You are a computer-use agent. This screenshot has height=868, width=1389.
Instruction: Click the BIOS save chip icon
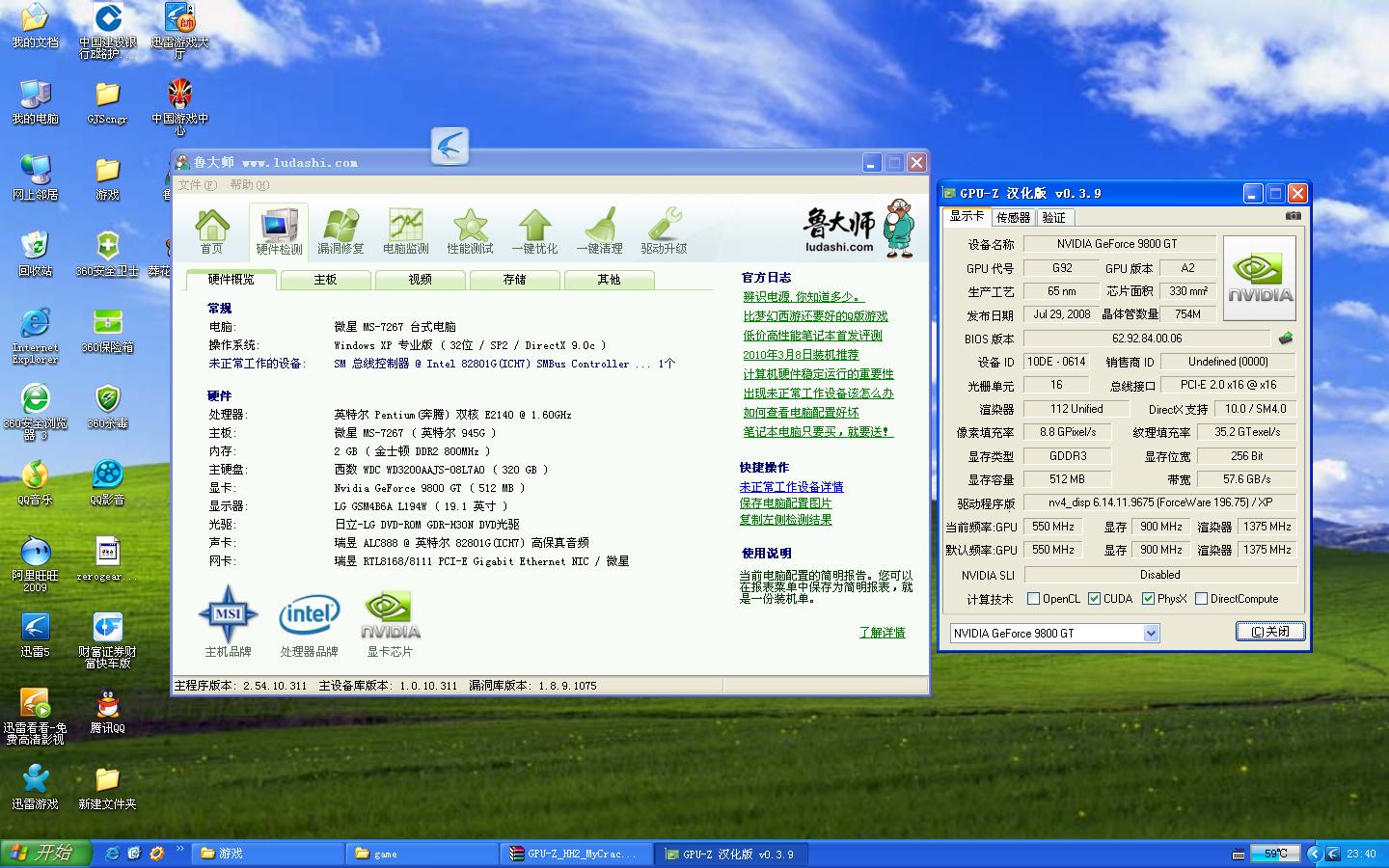click(1285, 339)
